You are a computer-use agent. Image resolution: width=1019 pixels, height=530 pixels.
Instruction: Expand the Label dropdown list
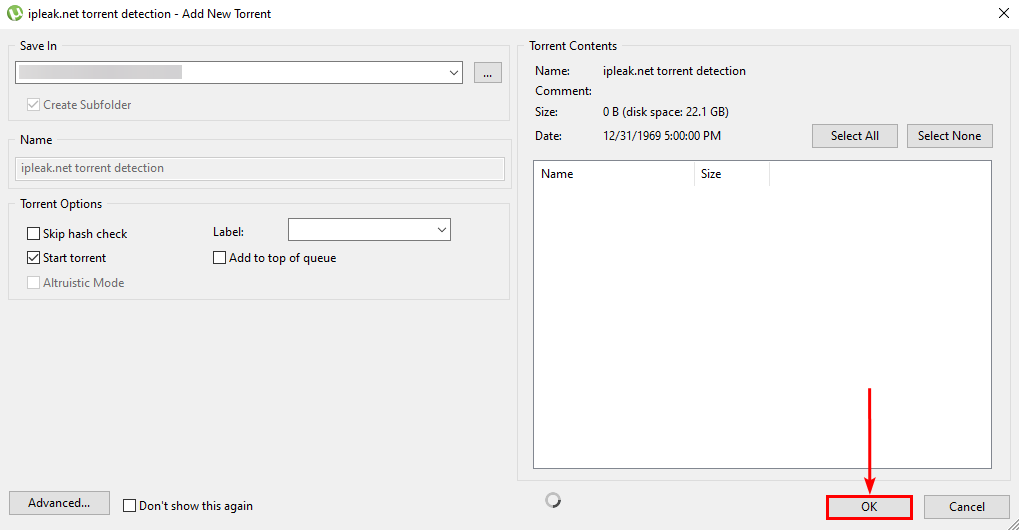coord(441,230)
